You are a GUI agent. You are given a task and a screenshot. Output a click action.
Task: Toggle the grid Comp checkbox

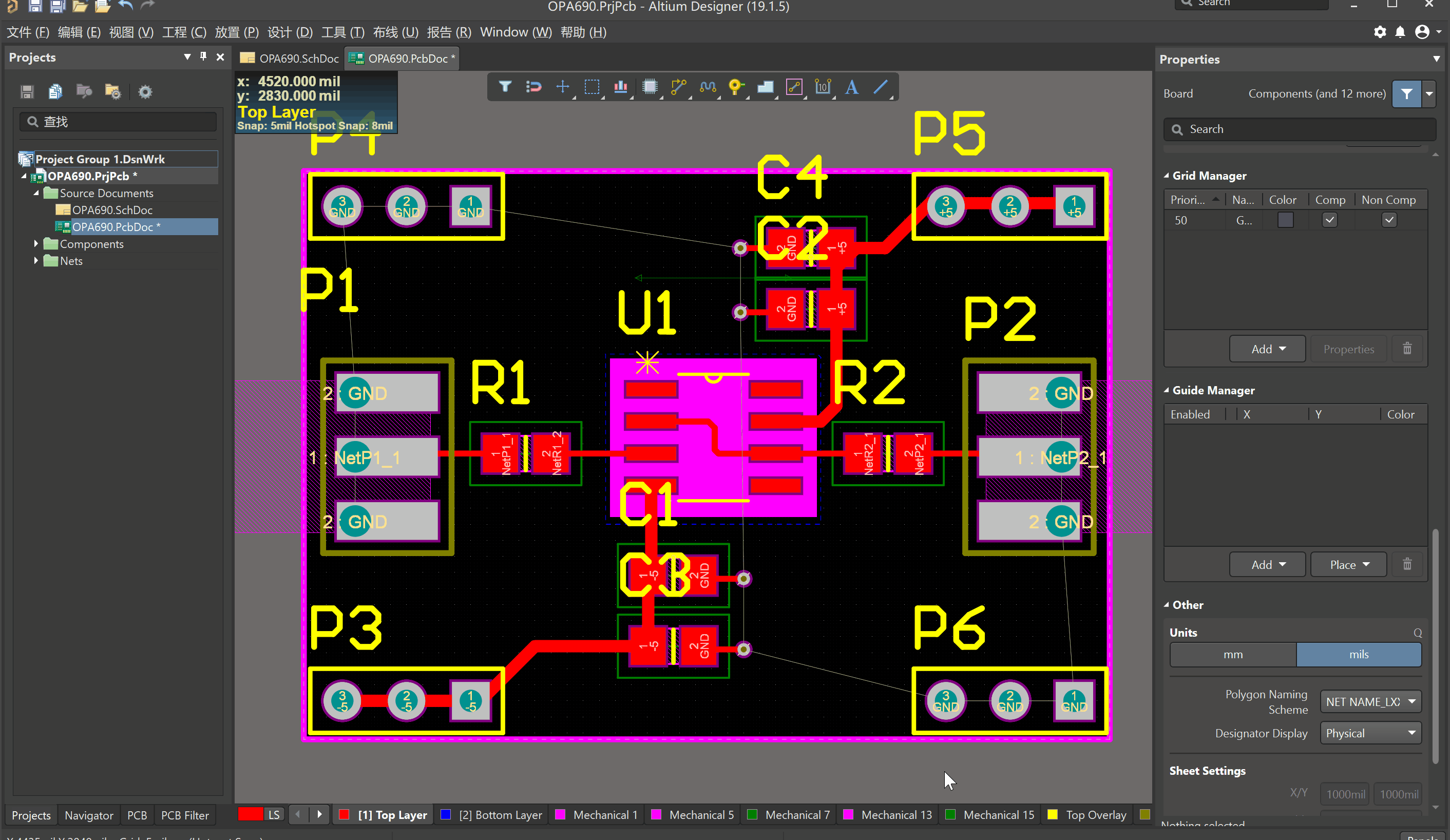point(1329,220)
